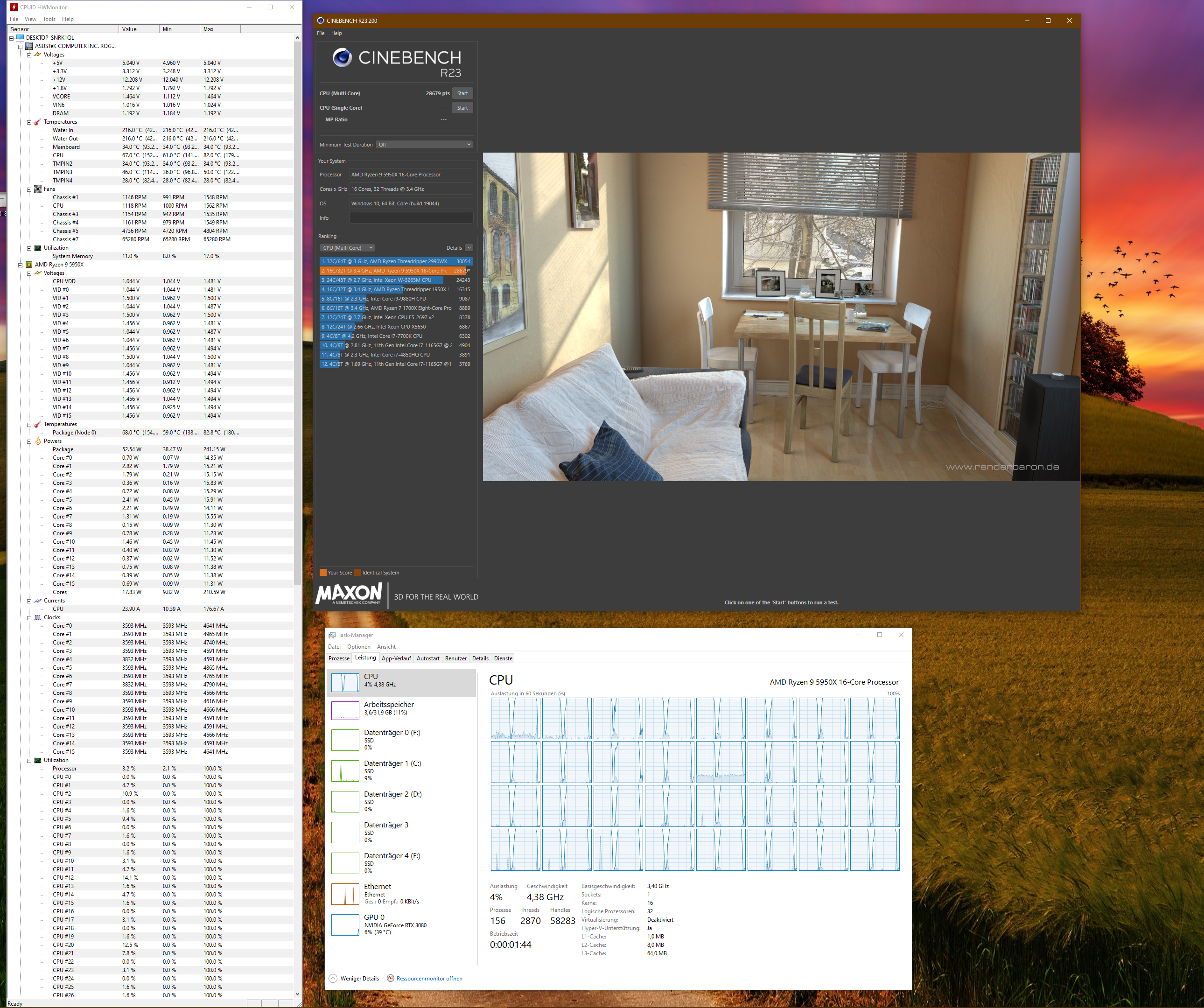Click the Info input field in Cinebench

(x=411, y=218)
